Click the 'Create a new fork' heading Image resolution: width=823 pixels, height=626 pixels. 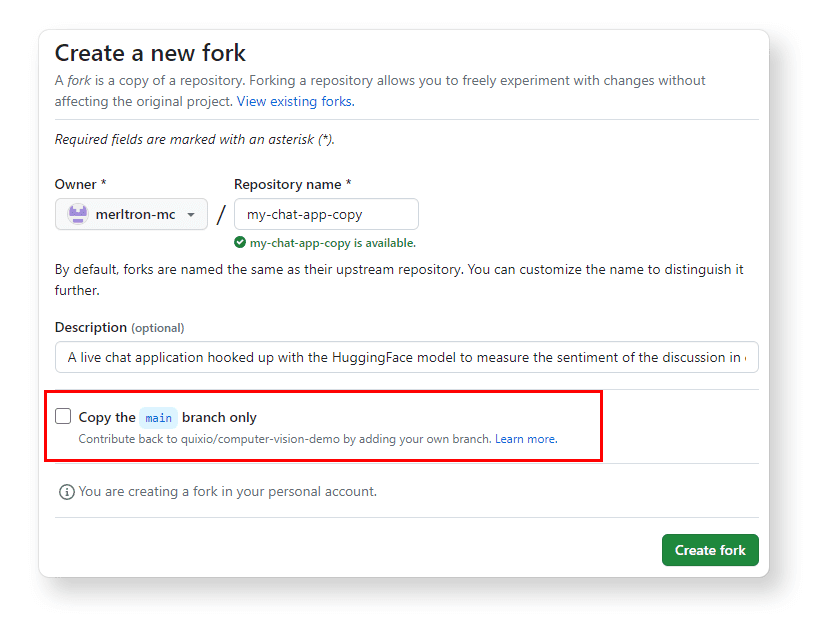pos(151,52)
